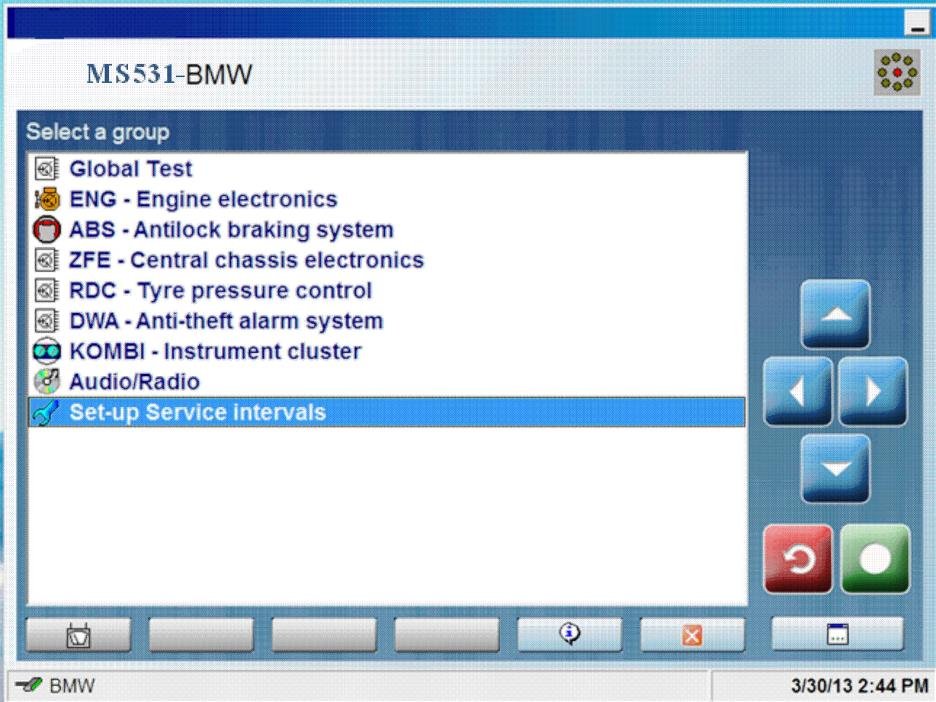Viewport: 936px width, 702px height.
Task: Click the battery icon bottom button
Action: 78,634
